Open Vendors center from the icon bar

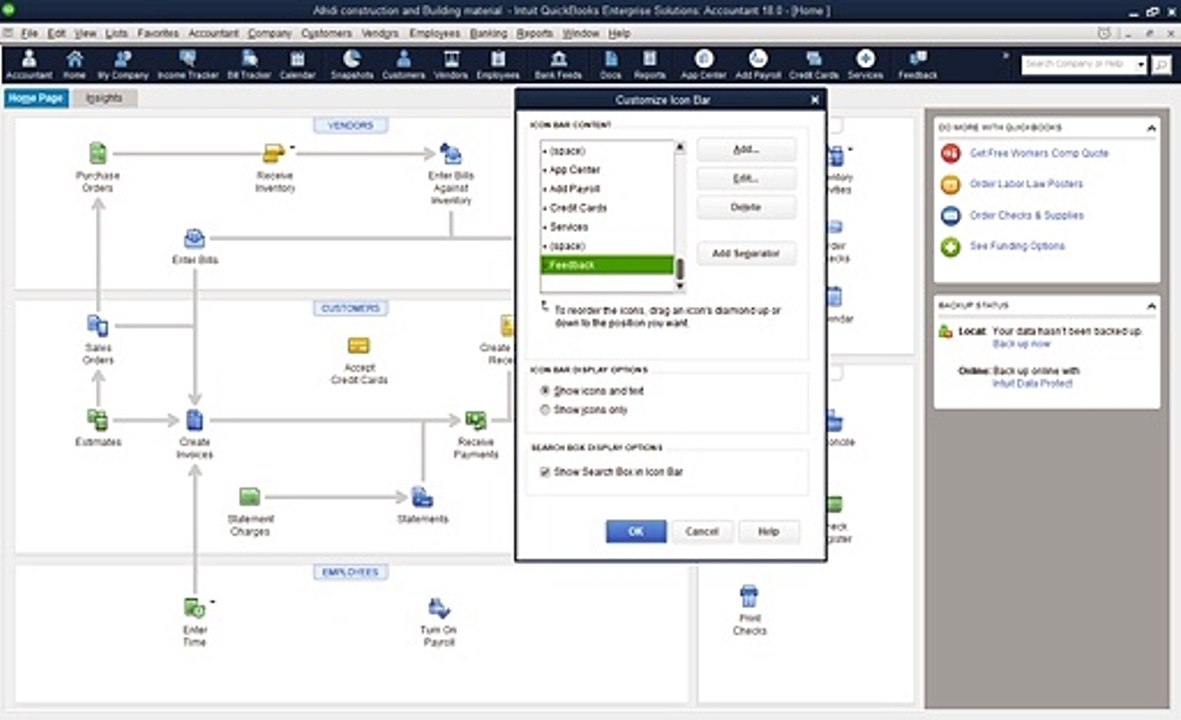[450, 64]
